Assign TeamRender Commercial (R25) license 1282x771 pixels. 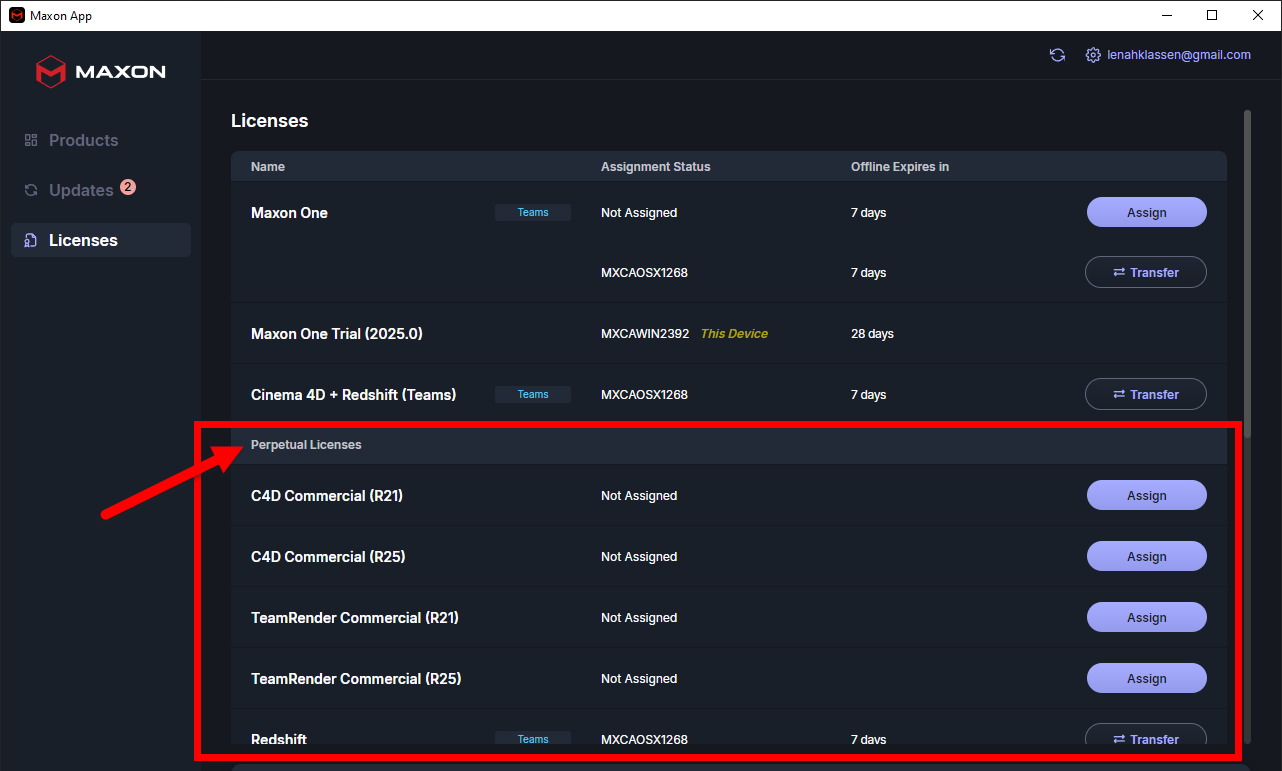pyautogui.click(x=1146, y=678)
